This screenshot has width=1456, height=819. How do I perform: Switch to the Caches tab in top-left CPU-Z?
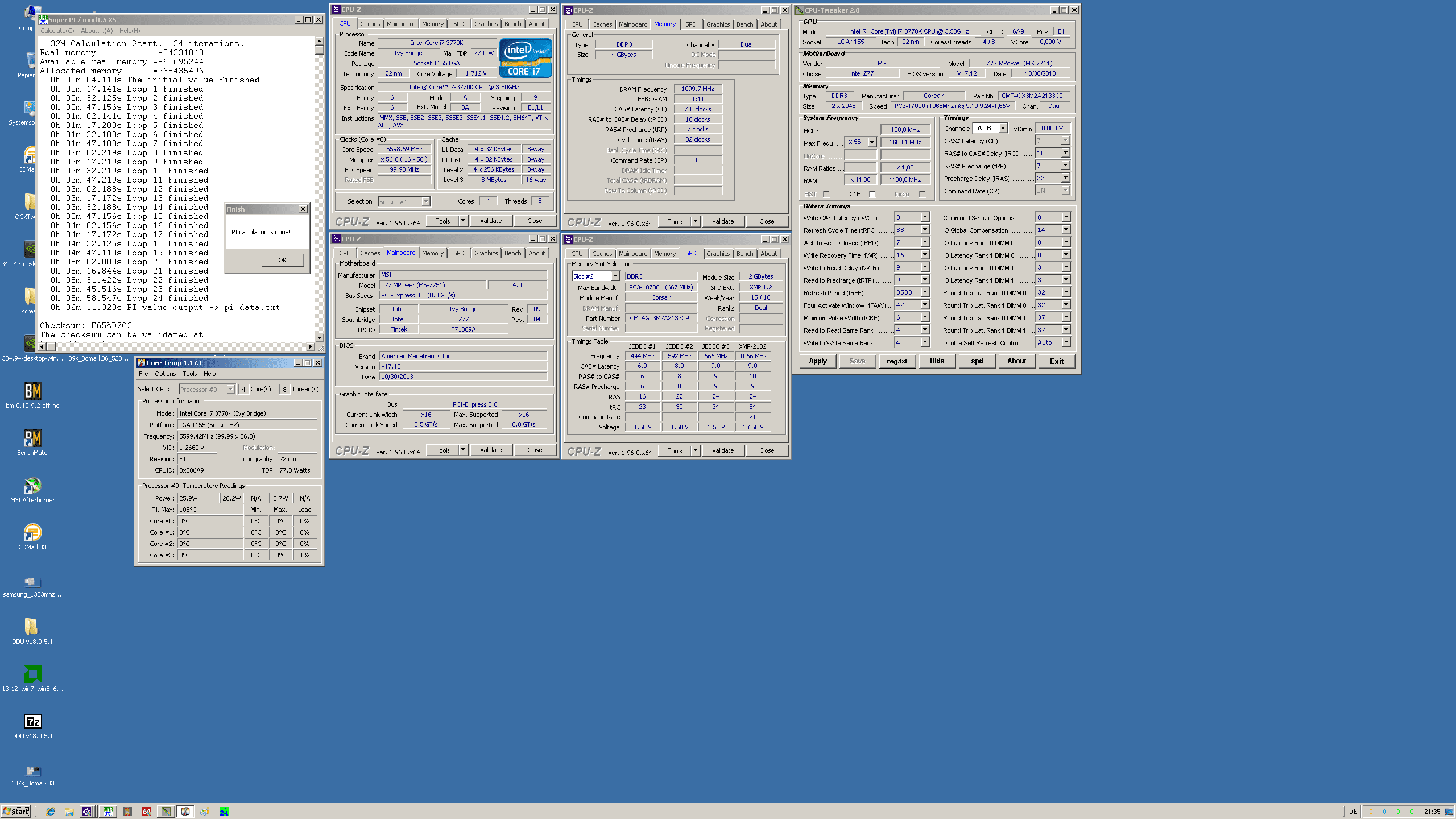pyautogui.click(x=370, y=24)
